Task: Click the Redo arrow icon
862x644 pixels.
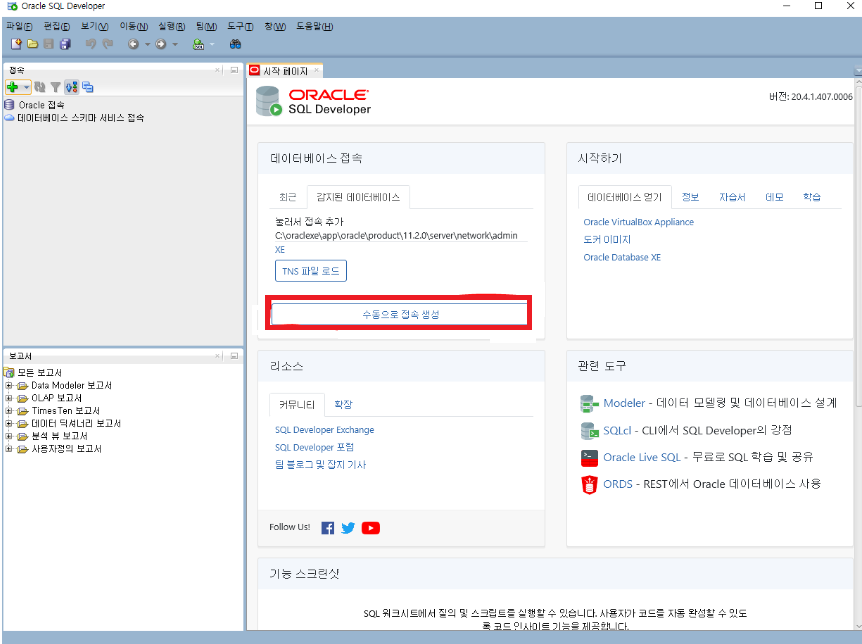Action: (x=108, y=44)
